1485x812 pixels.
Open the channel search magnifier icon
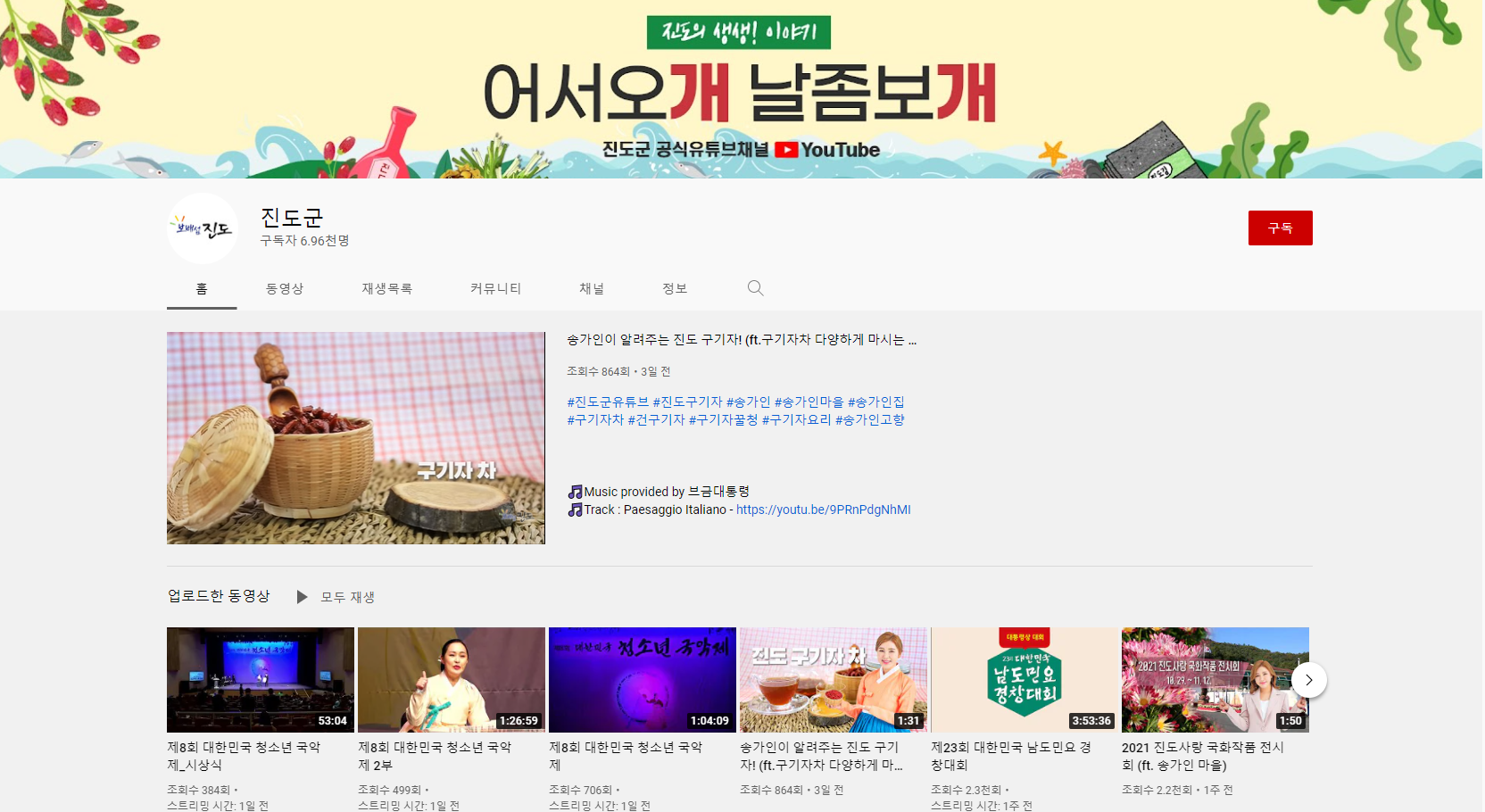(x=755, y=288)
